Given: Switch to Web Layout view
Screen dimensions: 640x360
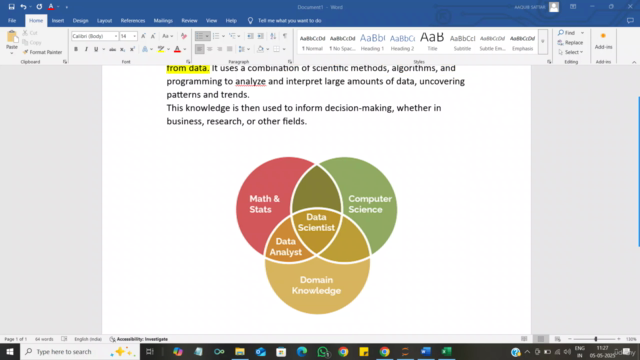Looking at the screenshot, I should 558,339.
